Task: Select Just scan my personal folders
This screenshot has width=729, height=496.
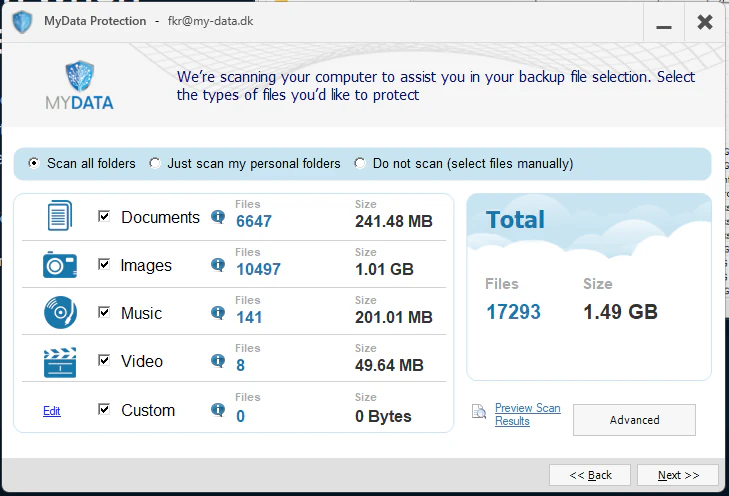Action: (155, 163)
